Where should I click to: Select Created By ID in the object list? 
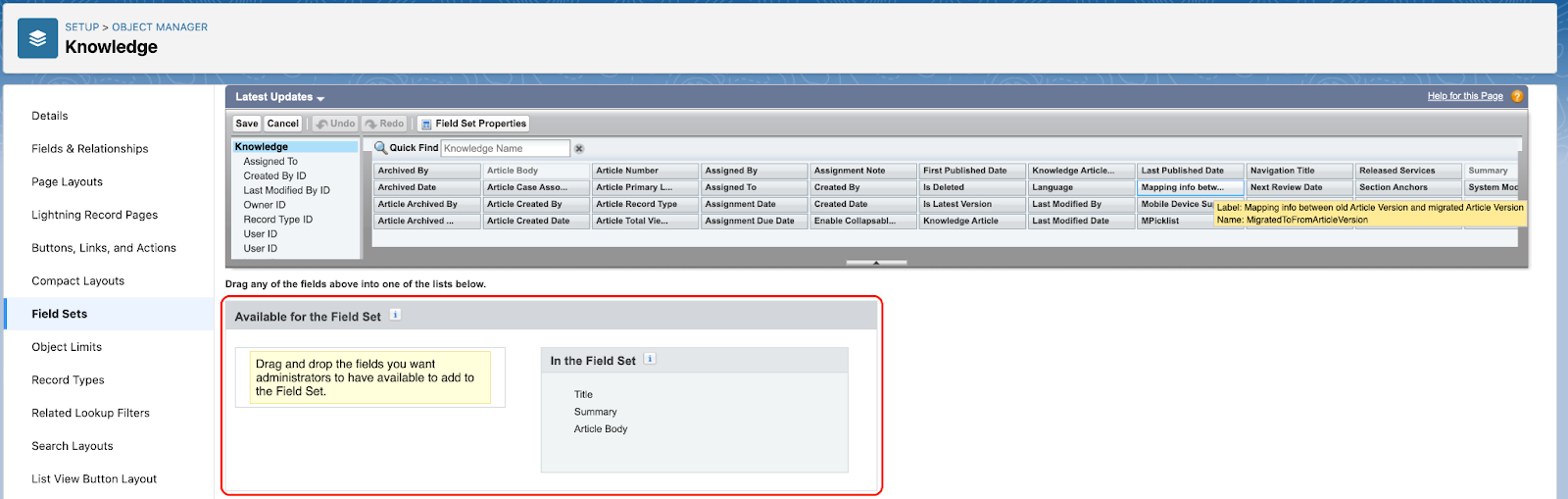point(274,176)
